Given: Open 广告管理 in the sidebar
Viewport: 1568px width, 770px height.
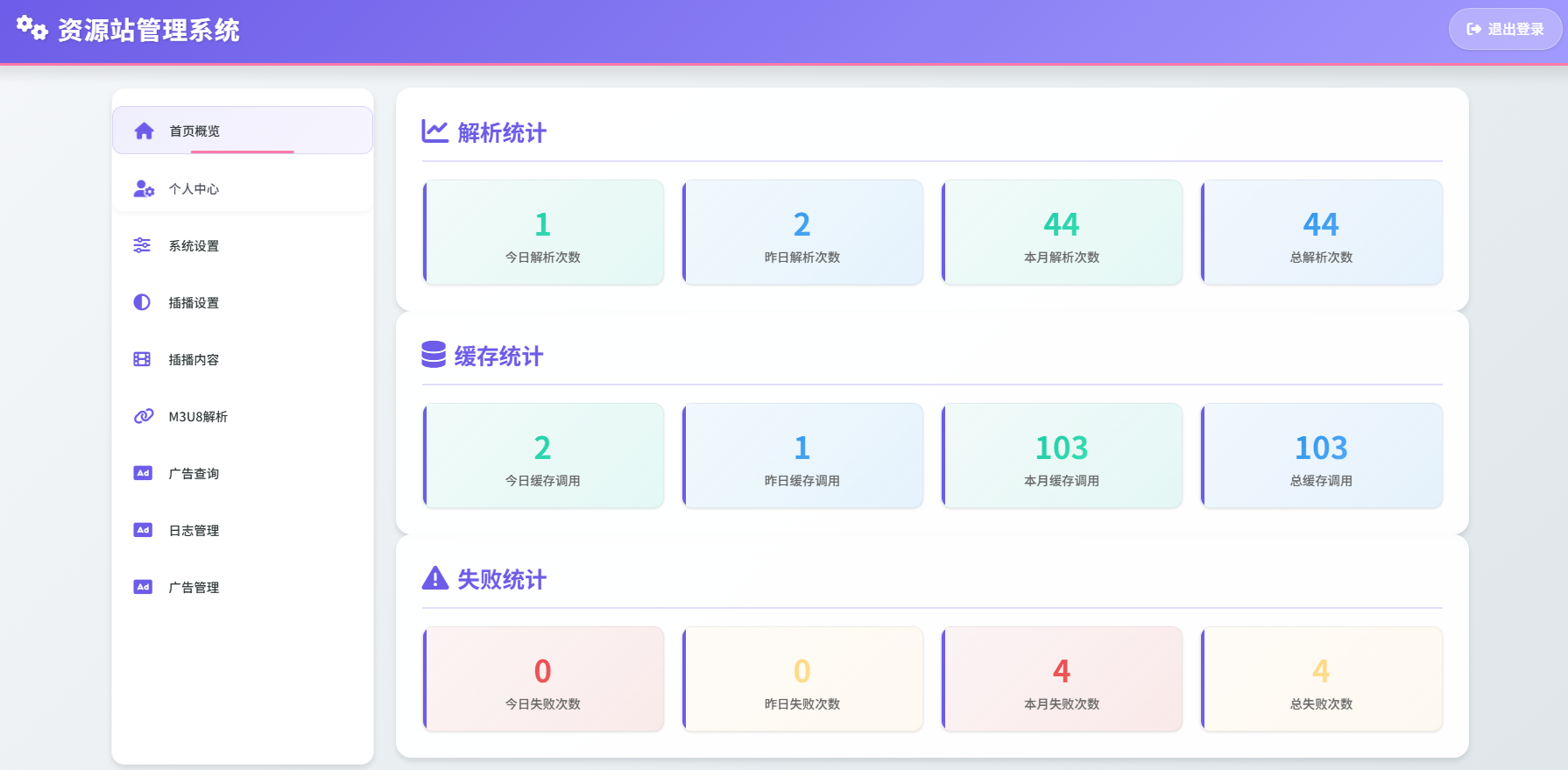Looking at the screenshot, I should coord(243,587).
